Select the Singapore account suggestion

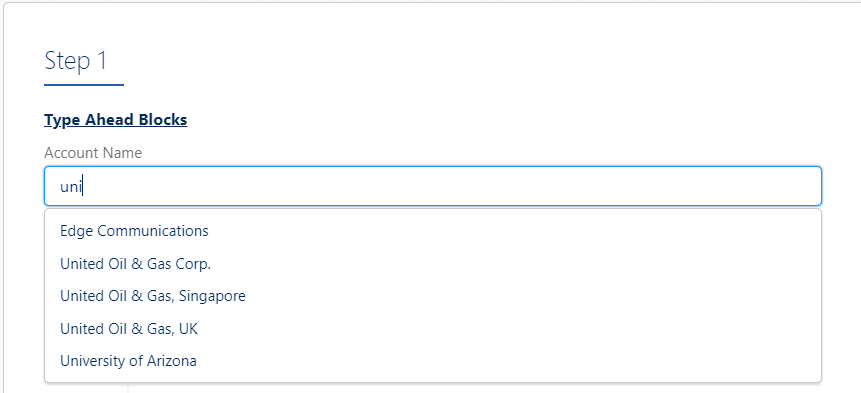point(433,296)
